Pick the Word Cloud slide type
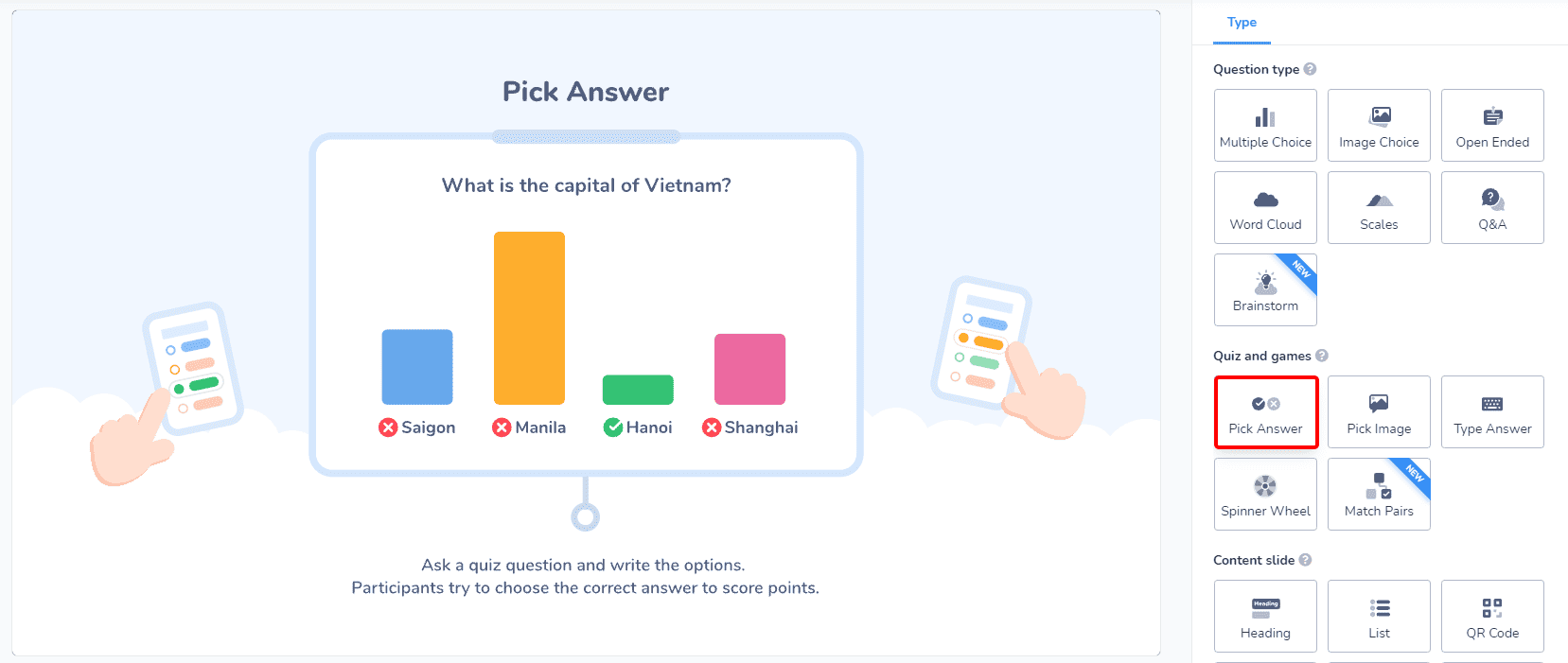This screenshot has height=663, width=1568. pyautogui.click(x=1265, y=207)
